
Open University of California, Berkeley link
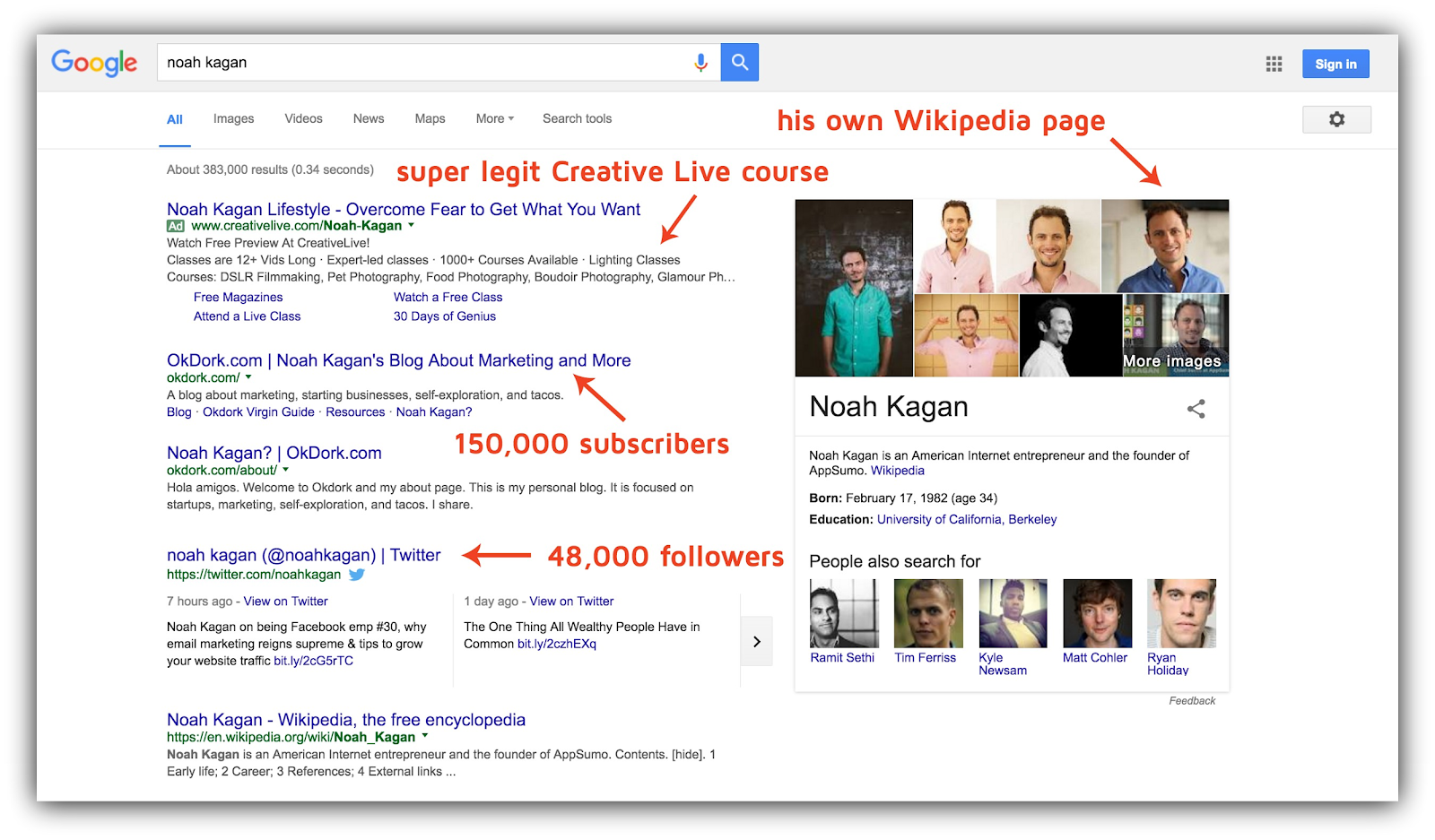[x=966, y=519]
